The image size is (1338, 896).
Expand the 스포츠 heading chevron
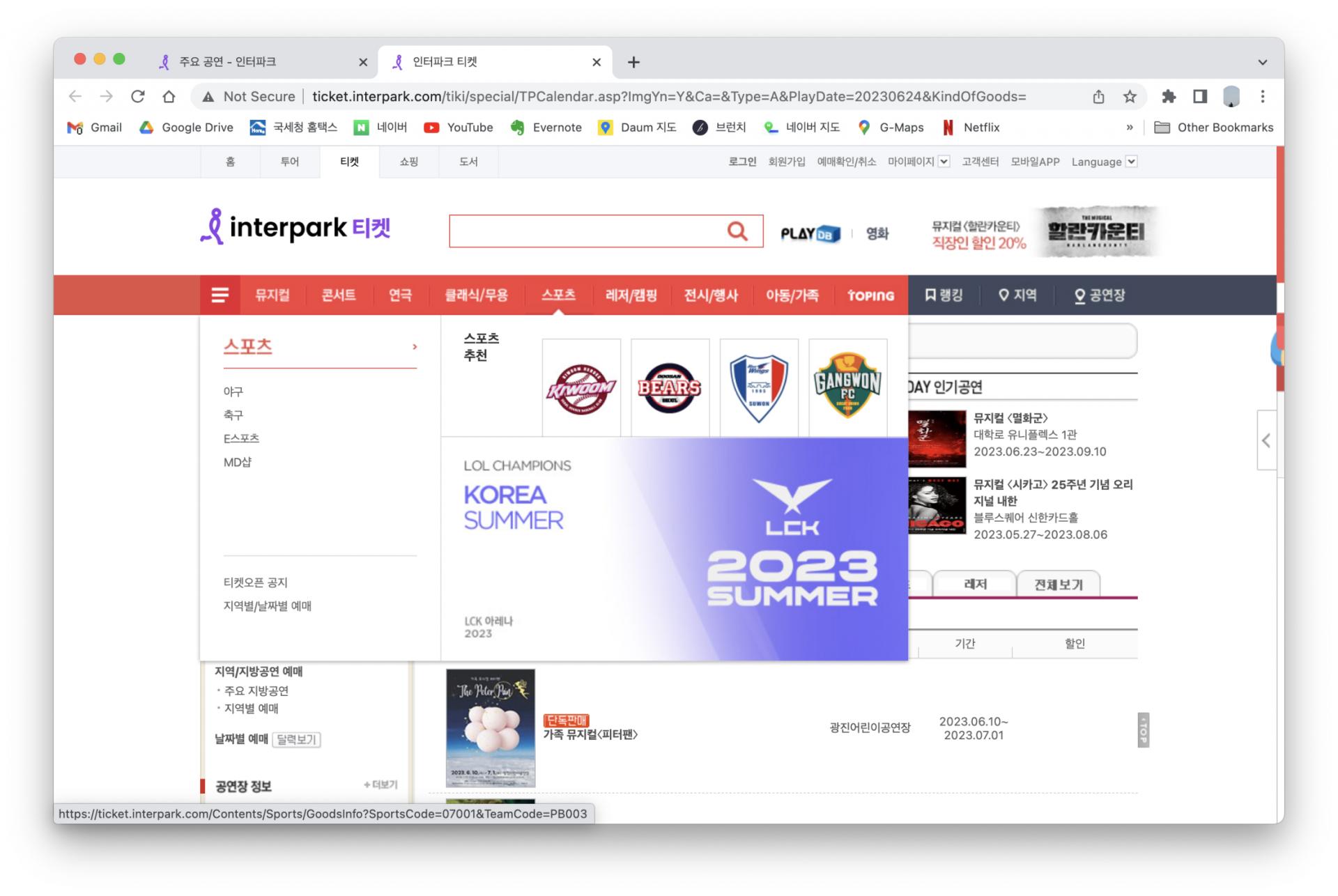pyautogui.click(x=415, y=346)
